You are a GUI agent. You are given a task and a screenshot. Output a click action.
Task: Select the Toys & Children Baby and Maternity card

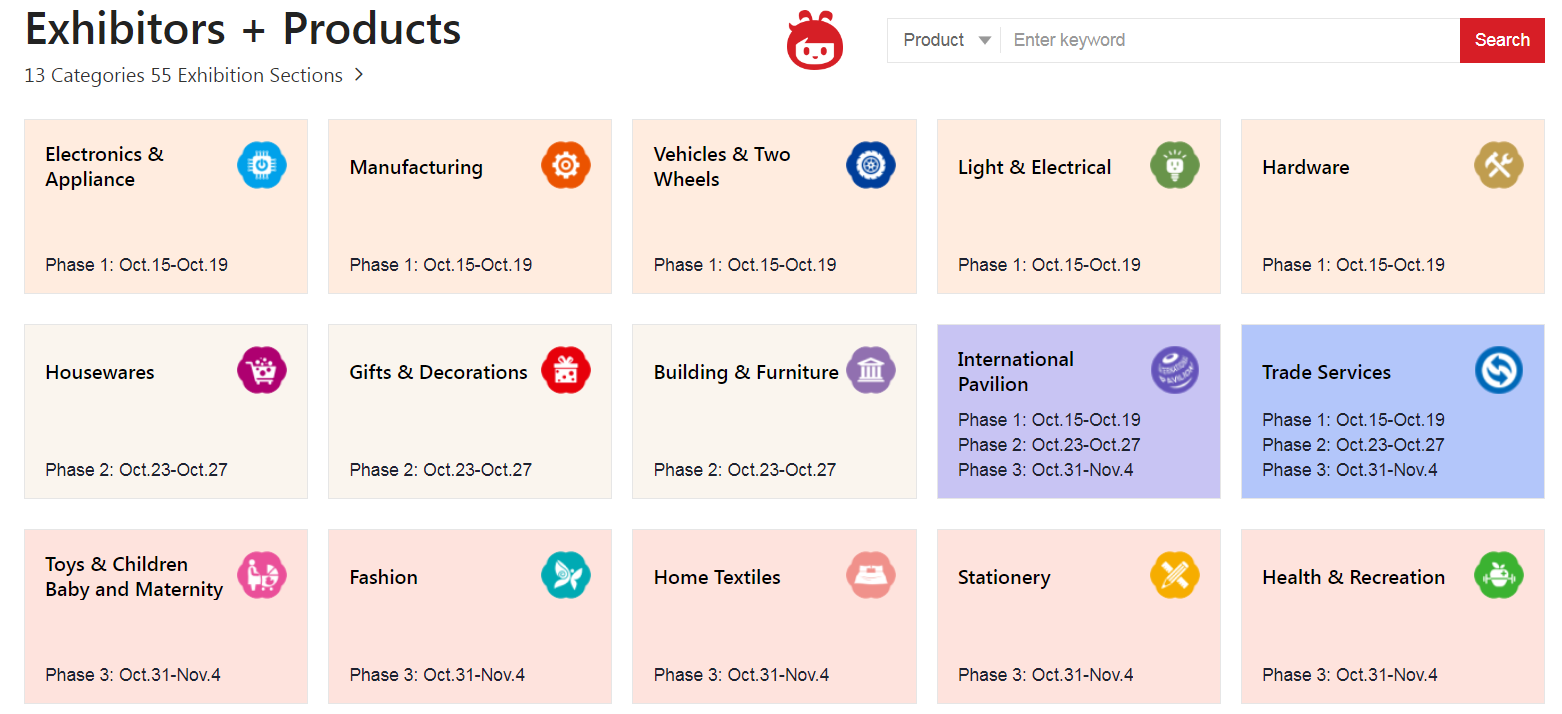tap(166, 616)
